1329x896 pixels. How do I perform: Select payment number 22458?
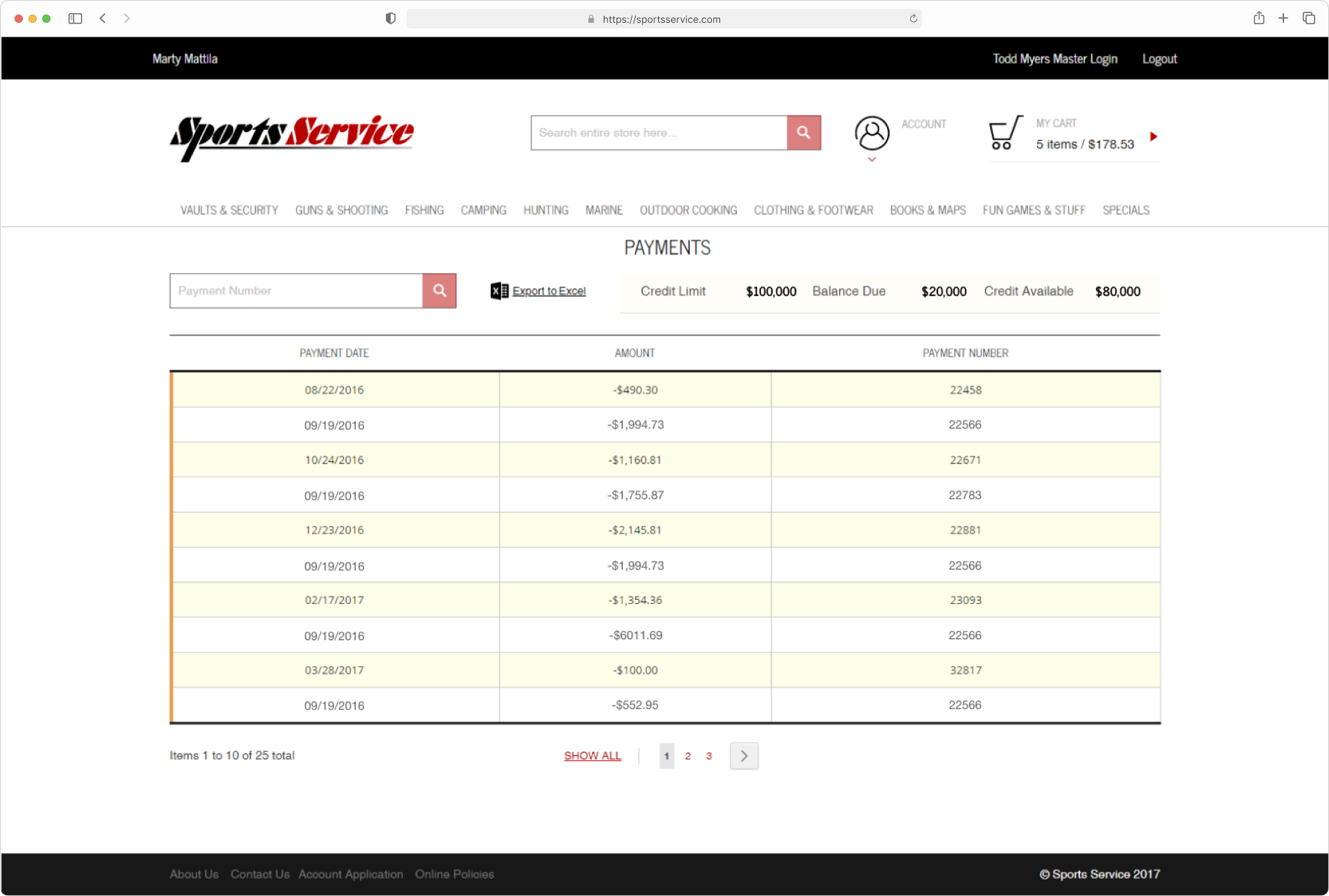click(965, 390)
